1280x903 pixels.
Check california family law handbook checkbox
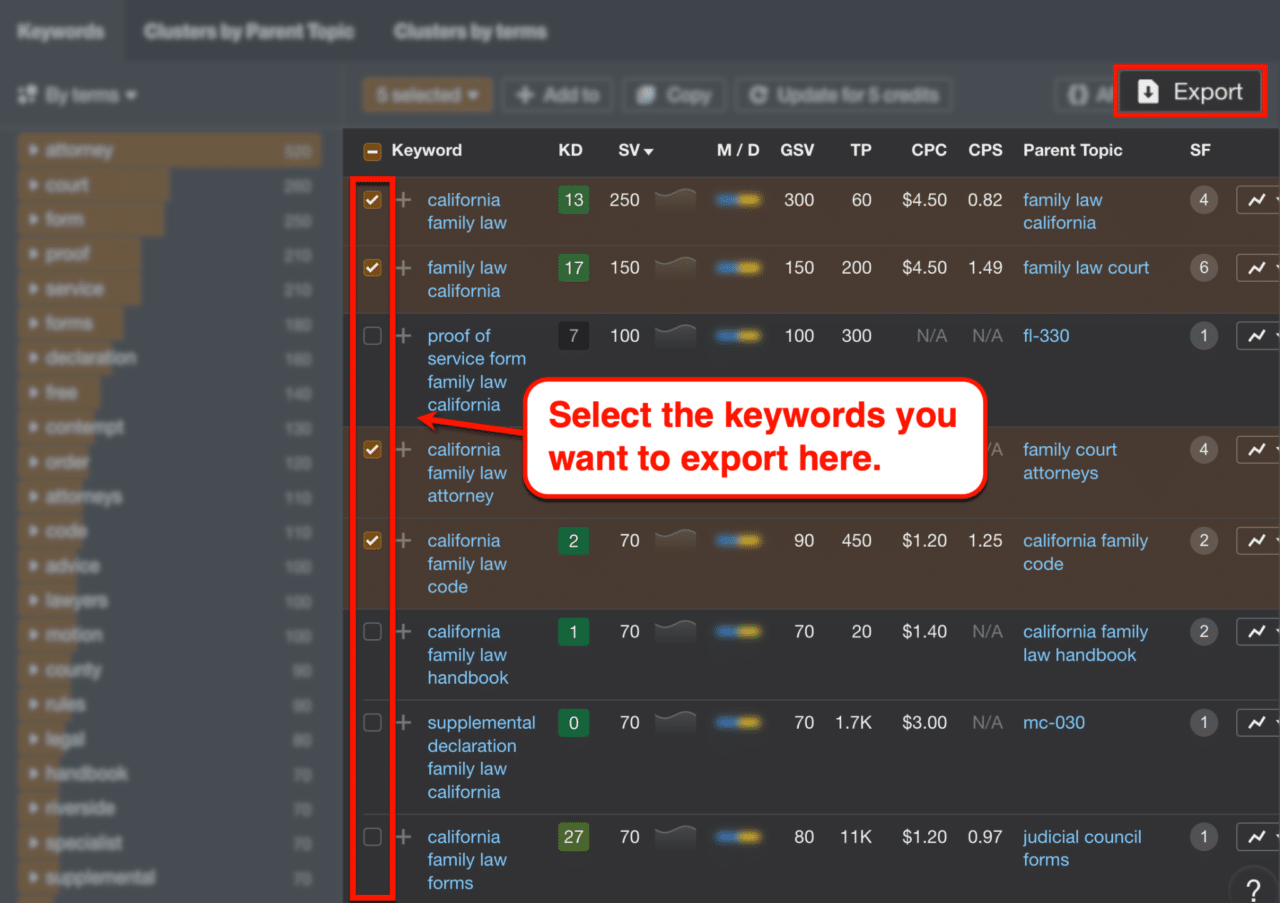coord(372,632)
